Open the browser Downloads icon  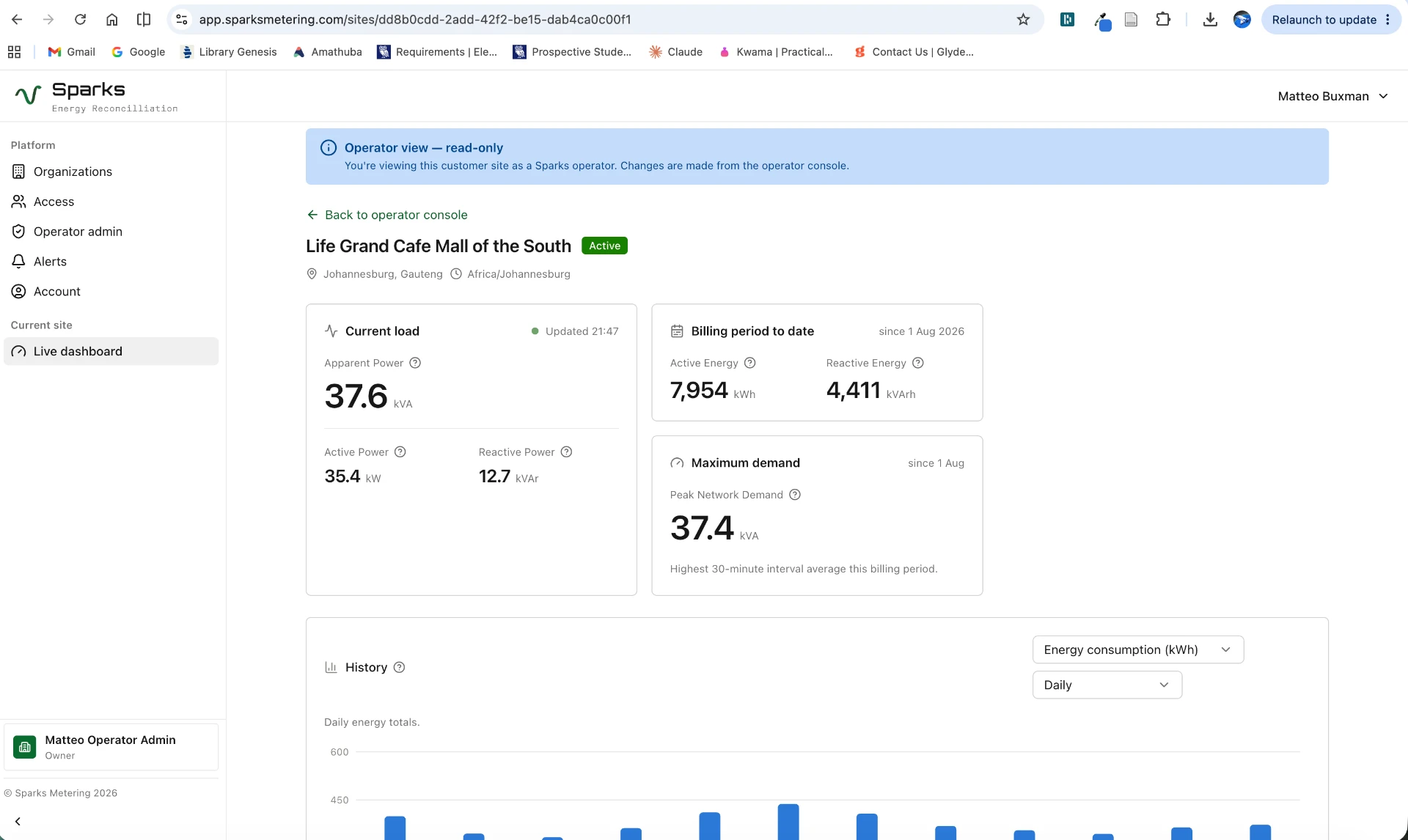(x=1210, y=20)
